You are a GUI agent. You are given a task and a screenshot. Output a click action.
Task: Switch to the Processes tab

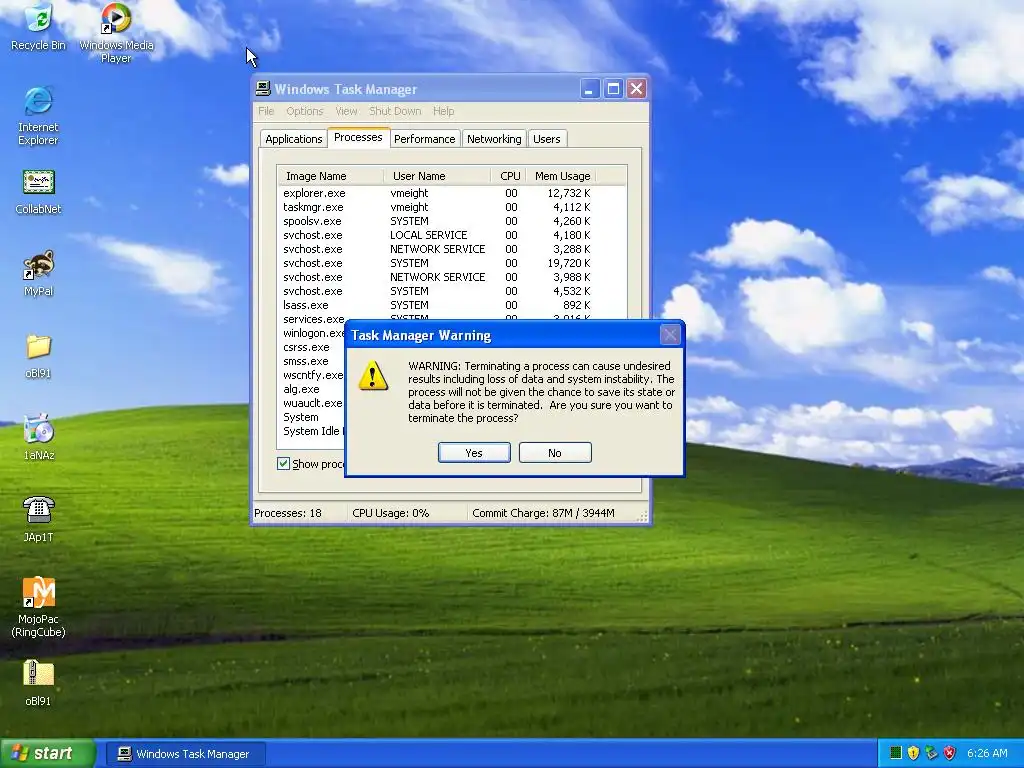358,137
